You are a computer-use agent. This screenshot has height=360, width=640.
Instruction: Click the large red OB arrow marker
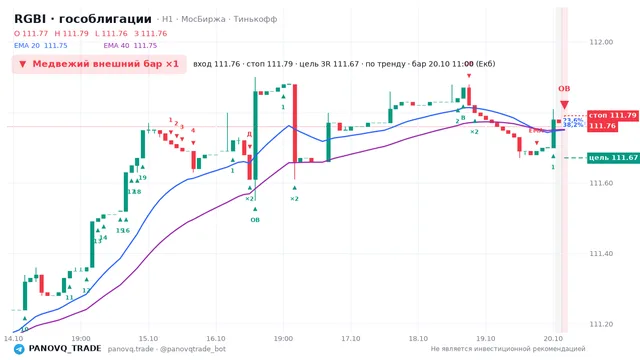coord(564,105)
